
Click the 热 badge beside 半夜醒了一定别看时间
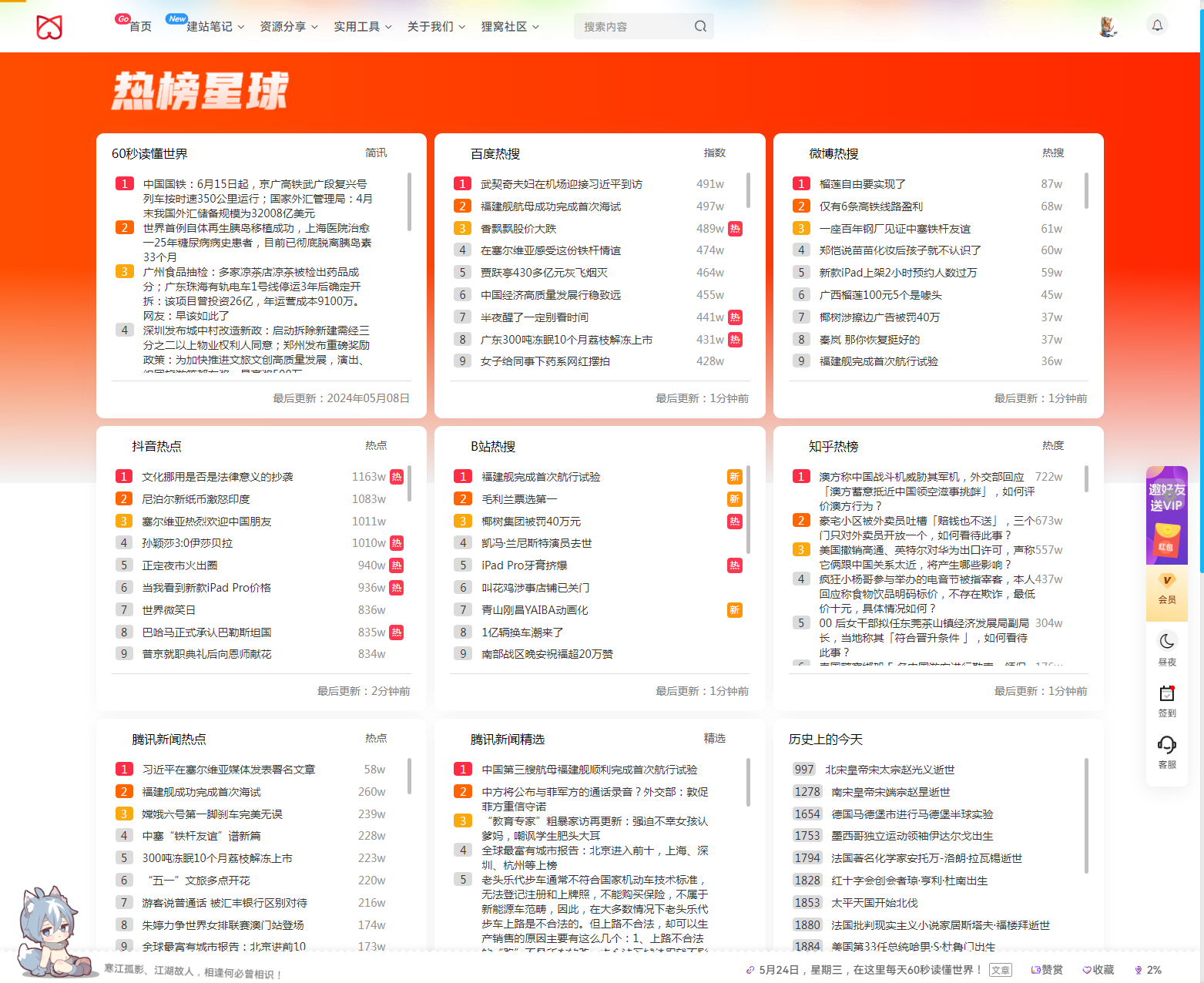point(735,317)
